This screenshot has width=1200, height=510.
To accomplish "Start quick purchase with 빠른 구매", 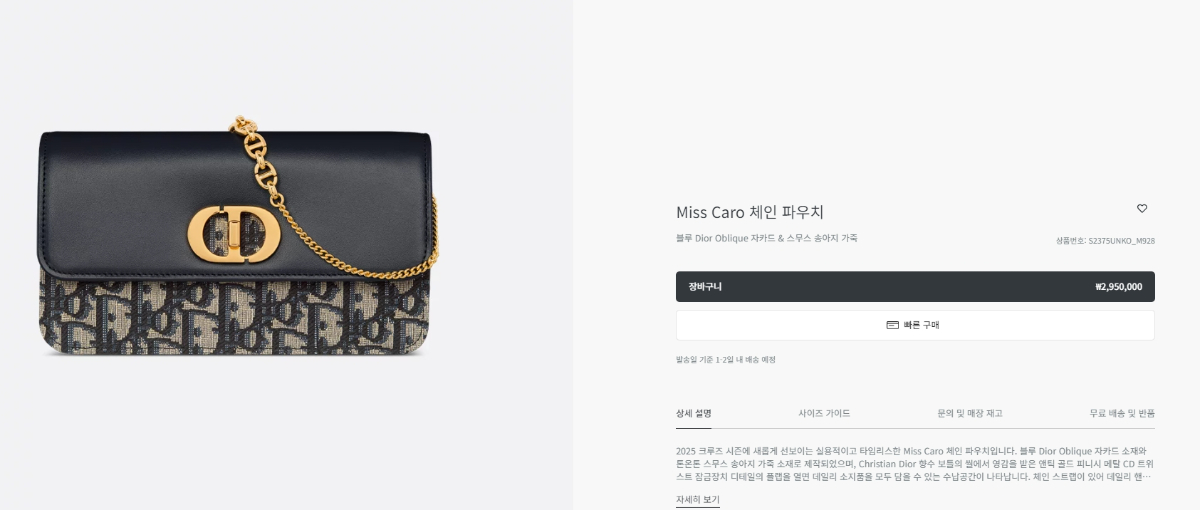I will point(915,325).
